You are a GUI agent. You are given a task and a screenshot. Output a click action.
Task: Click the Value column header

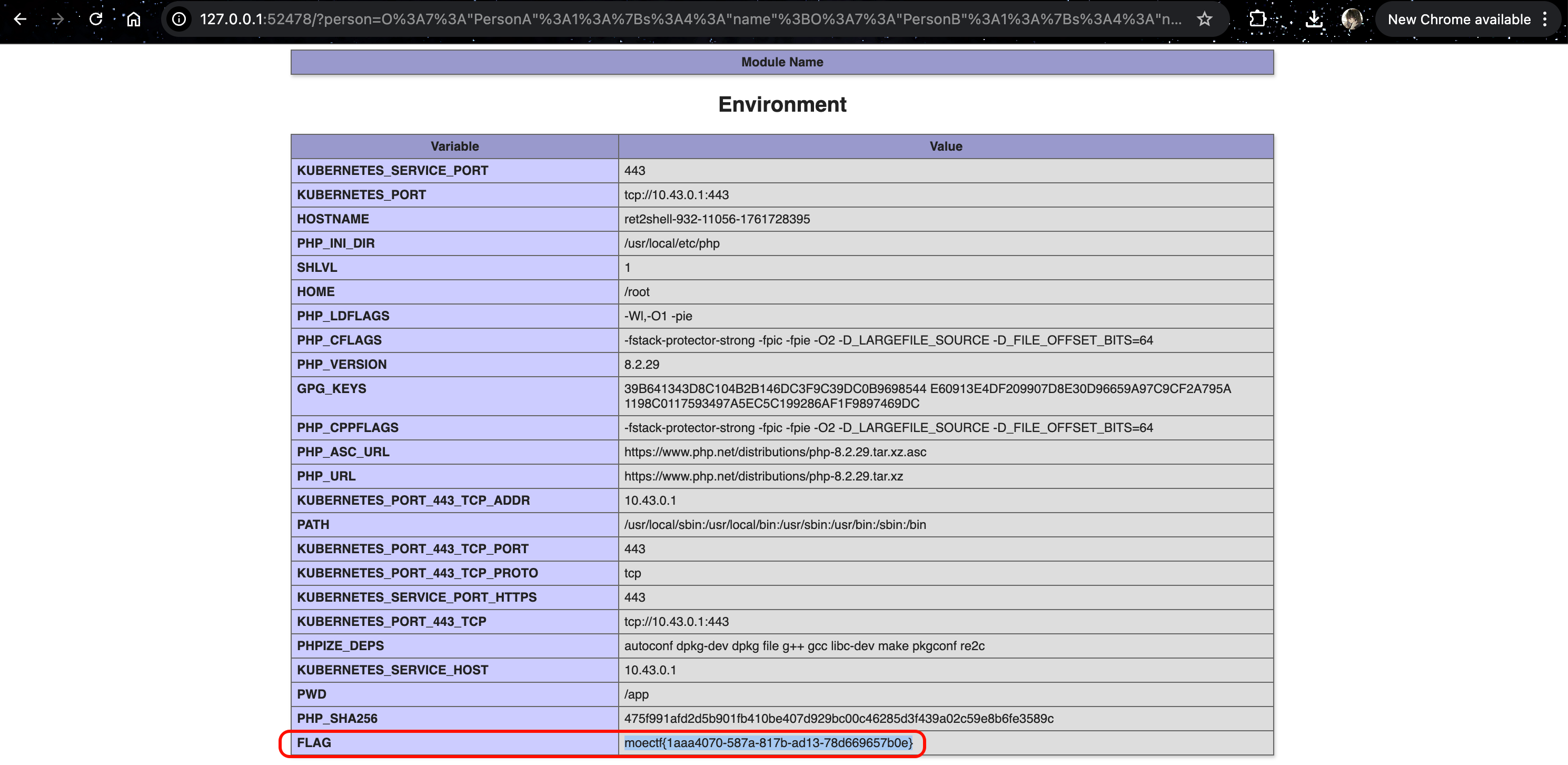coord(945,146)
